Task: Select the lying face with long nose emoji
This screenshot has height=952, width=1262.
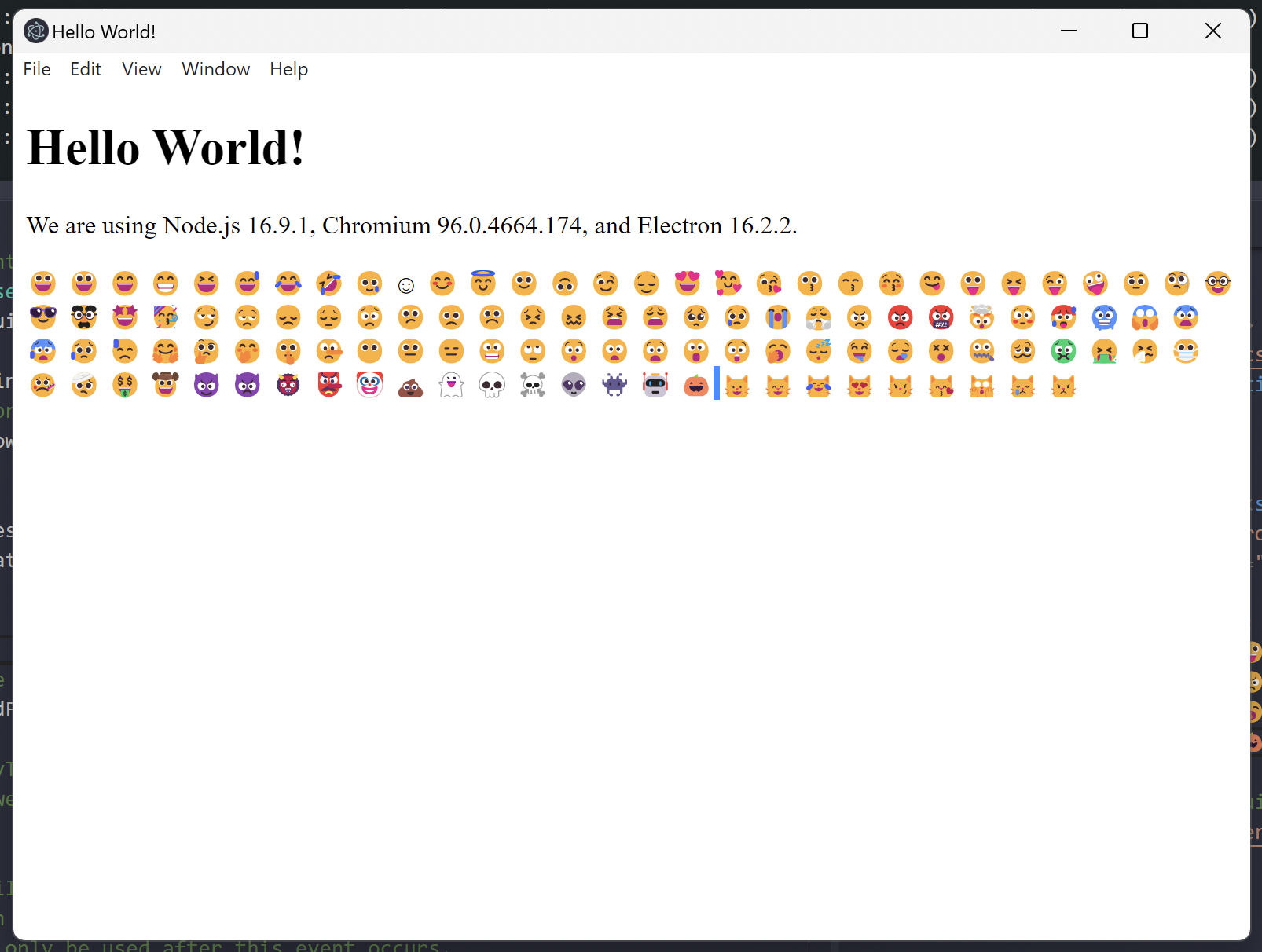Action: pyautogui.click(x=329, y=351)
